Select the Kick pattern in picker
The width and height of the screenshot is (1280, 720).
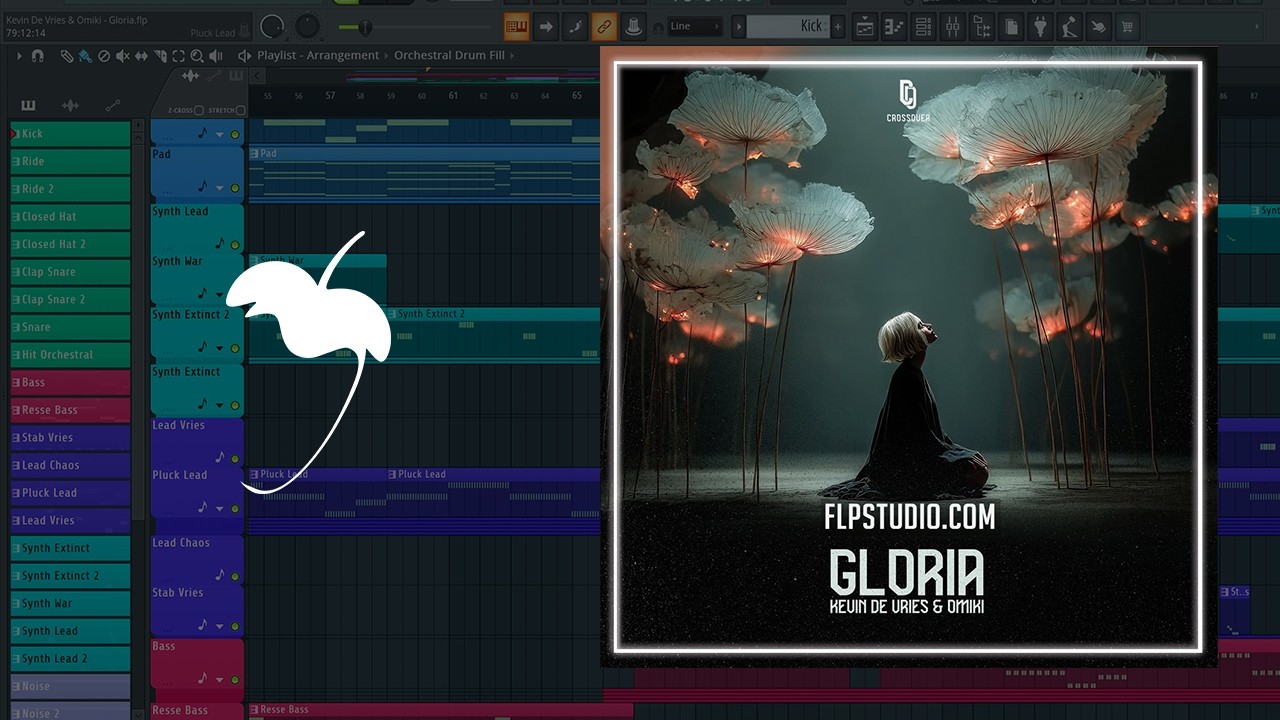click(70, 133)
